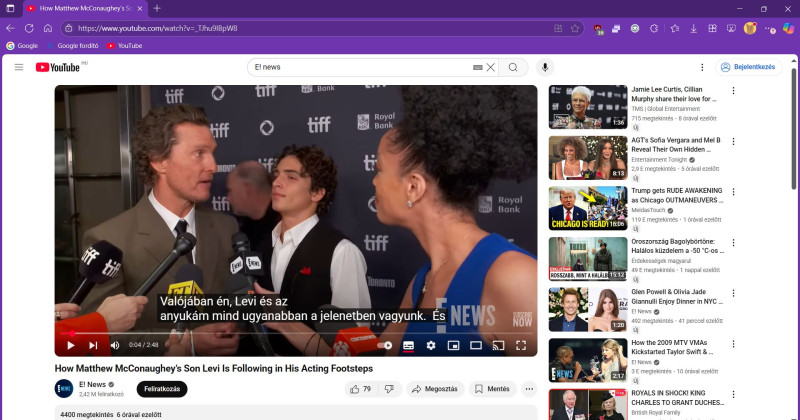Viewport: 800px width, 420px height.
Task: Open more actions menu beside Mentés
Action: tap(529, 389)
